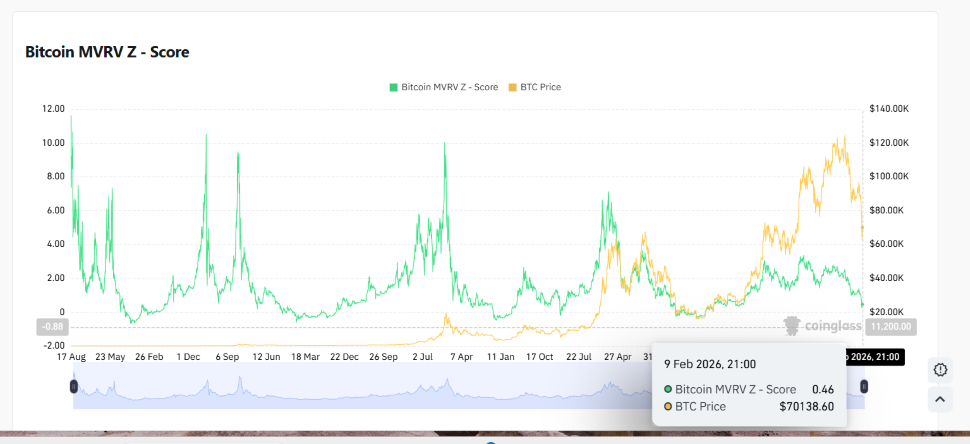Click the black crosshair date label on the axis
This screenshot has width=970, height=444.
[875, 357]
